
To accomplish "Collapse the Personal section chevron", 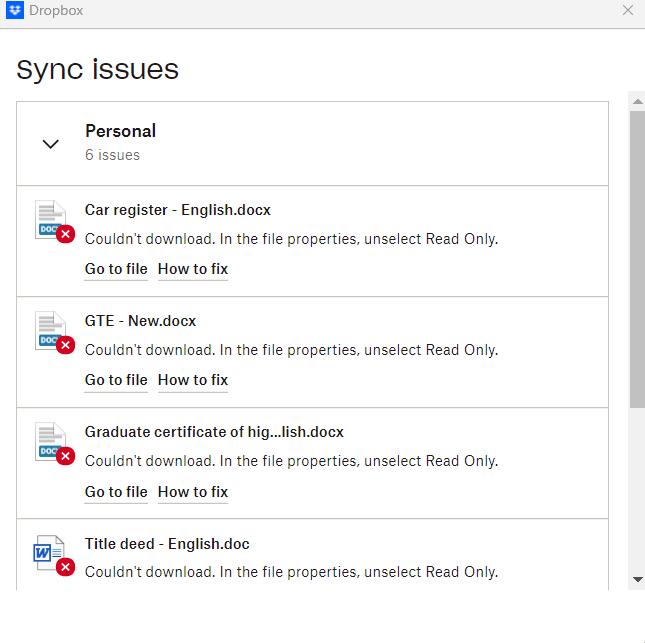I will pos(51,144).
